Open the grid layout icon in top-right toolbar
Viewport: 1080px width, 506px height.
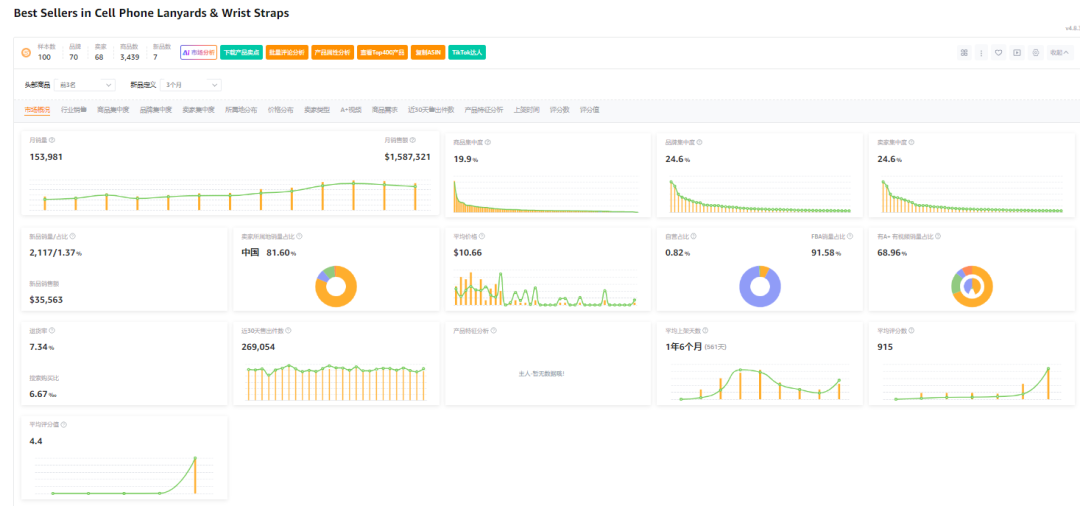click(x=964, y=52)
